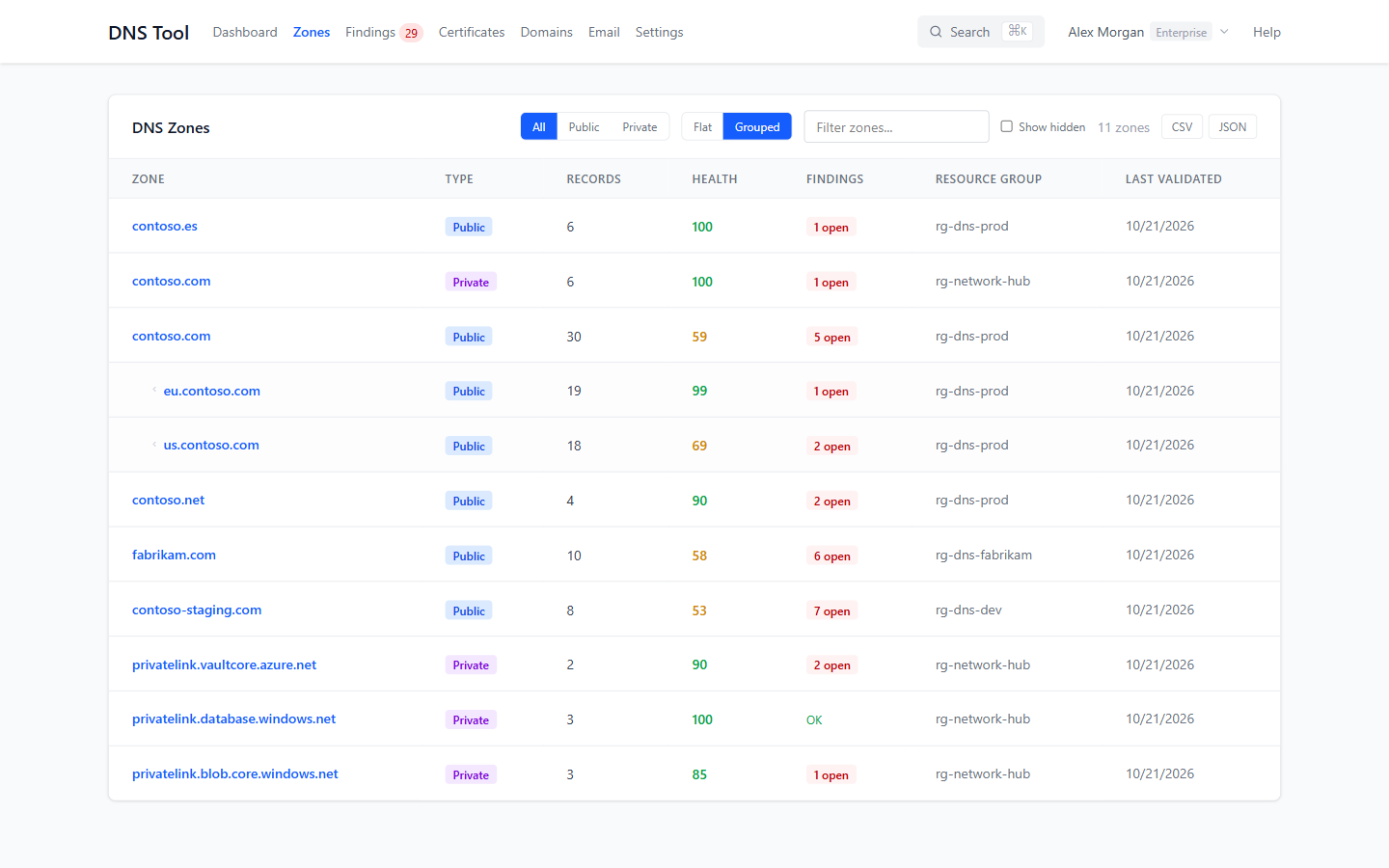Open the Findings tab with 29 badge
Image resolution: width=1389 pixels, height=868 pixels.
click(384, 32)
